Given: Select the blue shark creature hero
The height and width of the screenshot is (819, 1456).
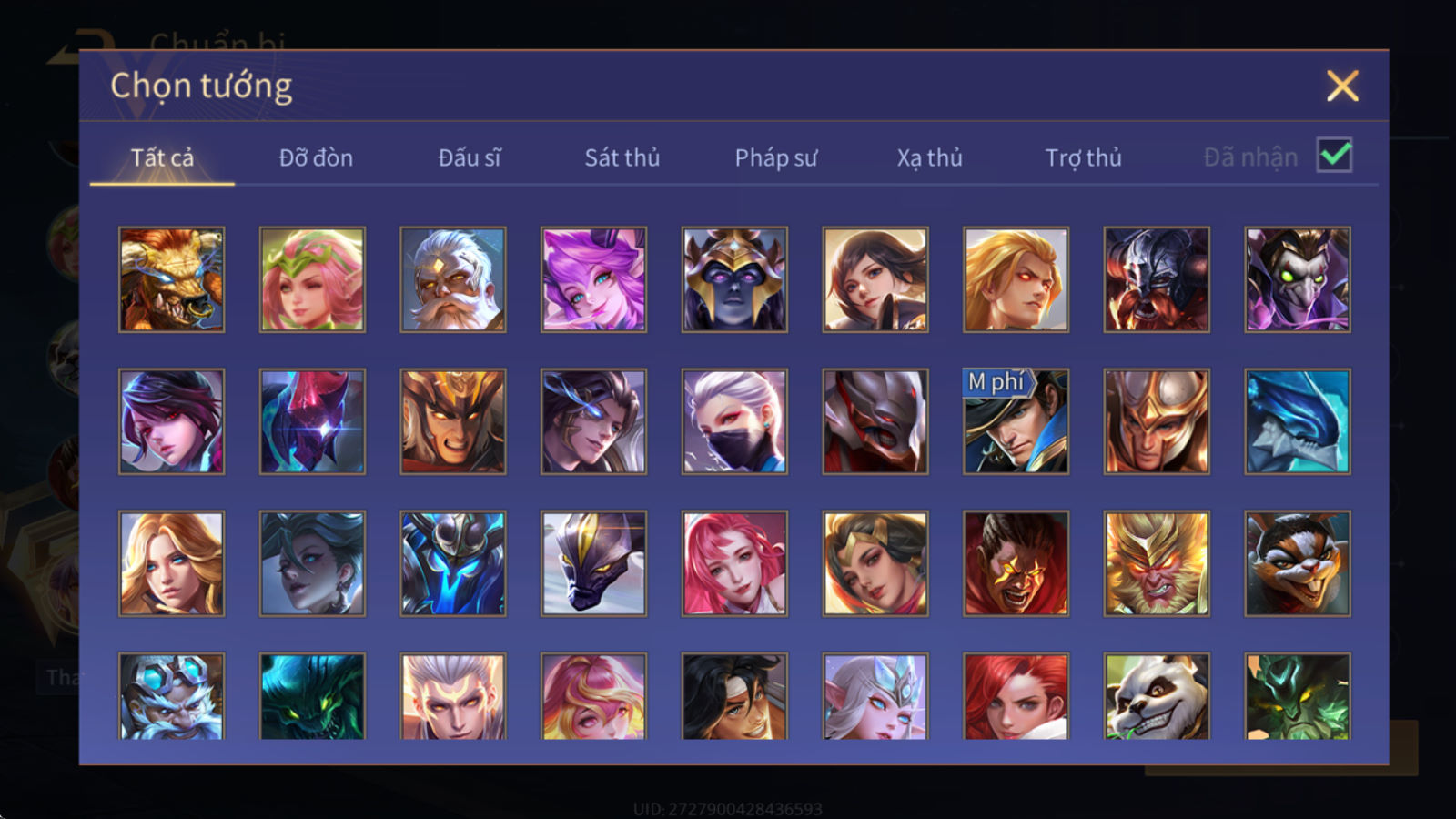Looking at the screenshot, I should 1298,421.
